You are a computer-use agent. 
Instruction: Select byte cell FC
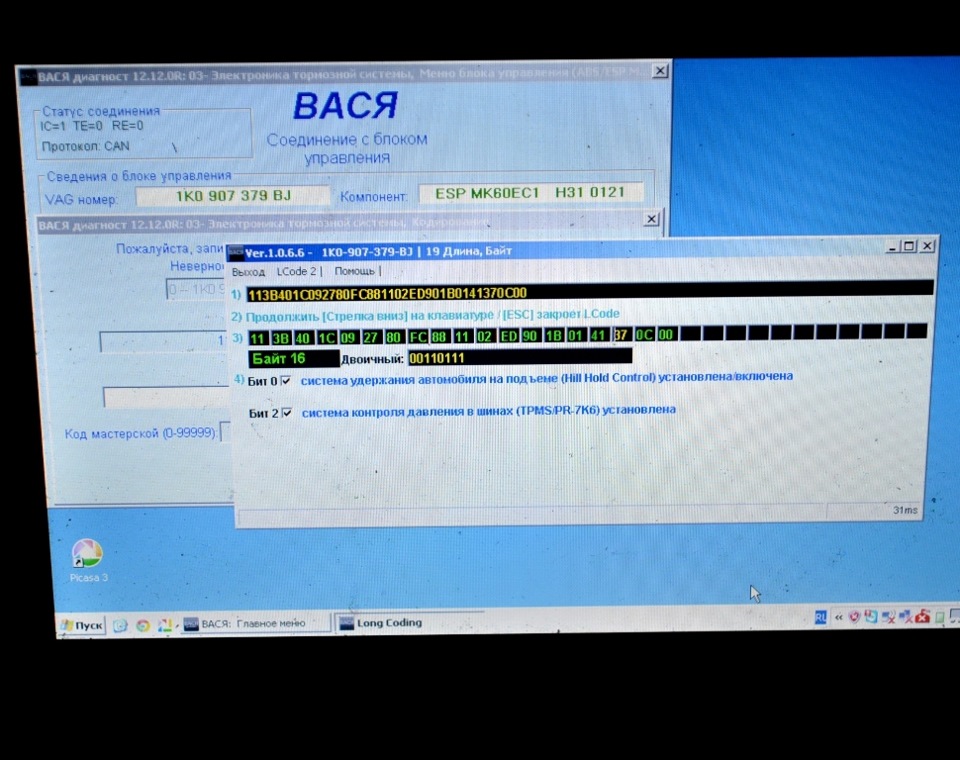[418, 337]
